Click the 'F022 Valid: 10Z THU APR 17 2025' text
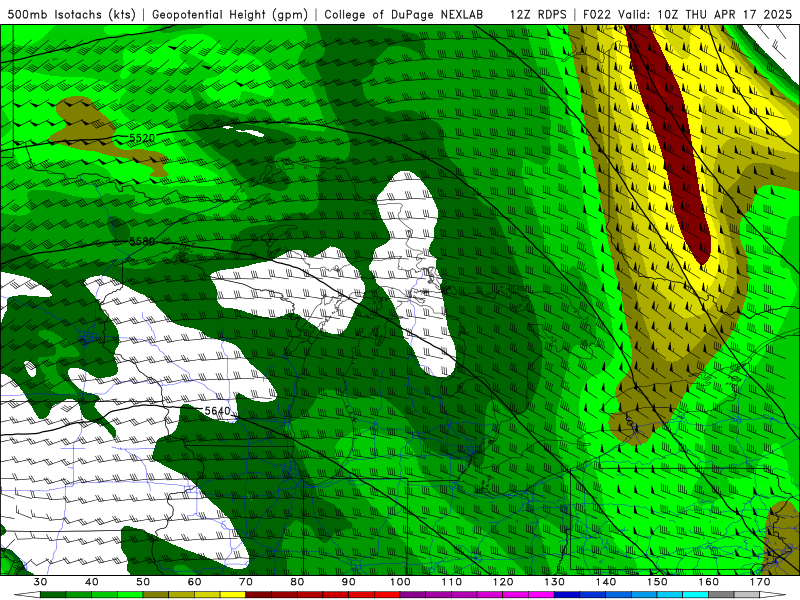The image size is (800, 600). (687, 14)
